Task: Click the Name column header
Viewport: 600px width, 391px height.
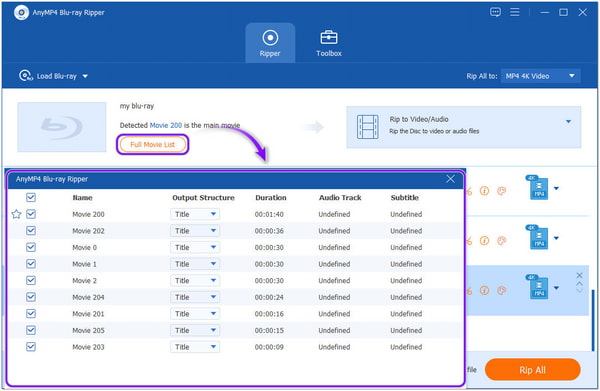Action: click(82, 197)
